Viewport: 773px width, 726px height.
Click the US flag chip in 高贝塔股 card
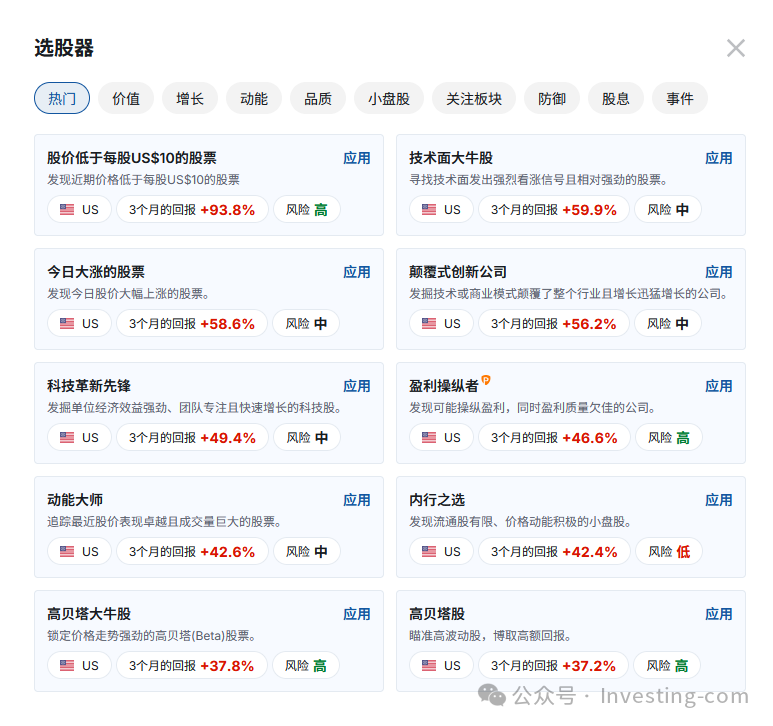[x=441, y=665]
